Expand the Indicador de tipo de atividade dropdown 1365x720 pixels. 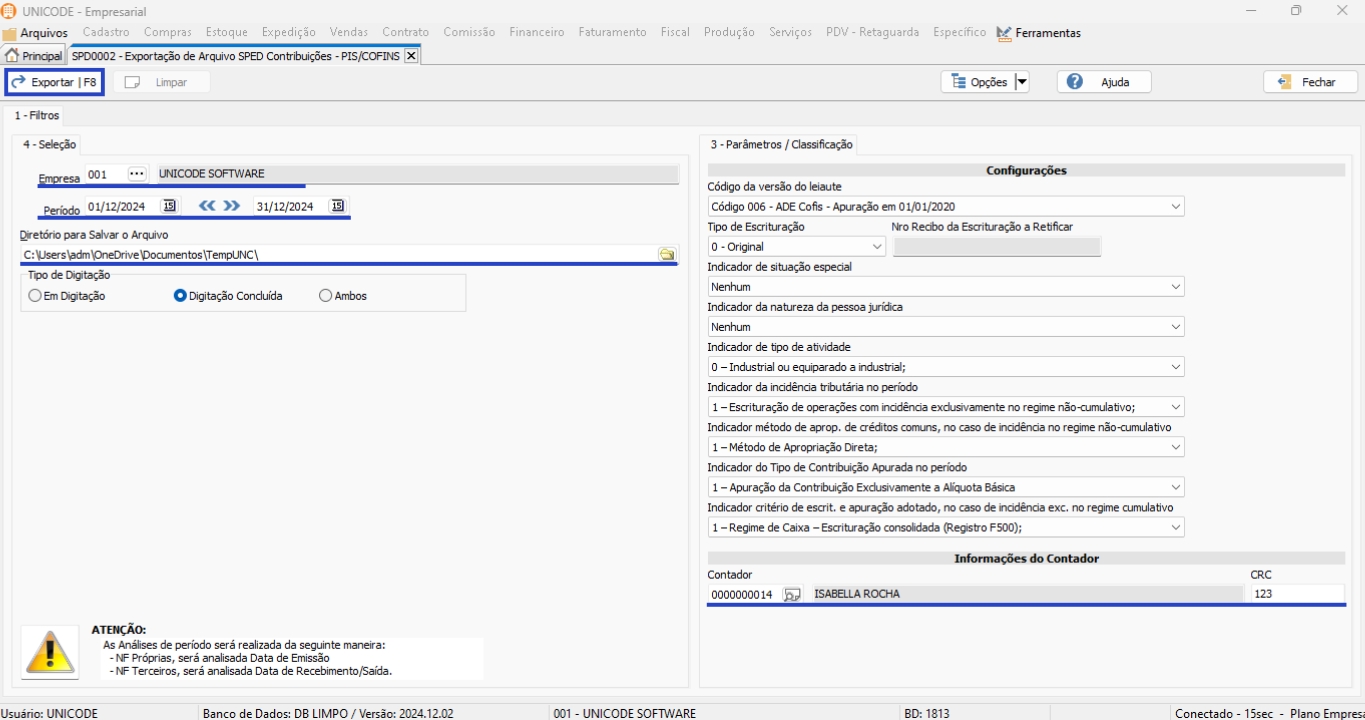[x=1175, y=367]
